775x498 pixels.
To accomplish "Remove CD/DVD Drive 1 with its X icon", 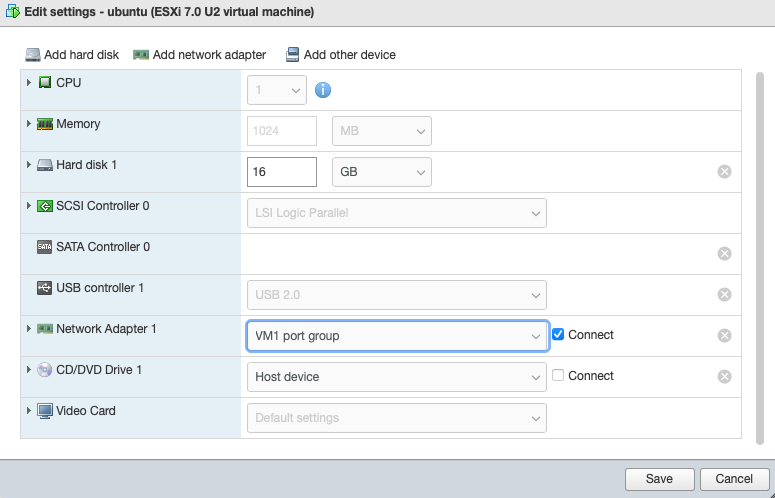I will click(x=725, y=377).
